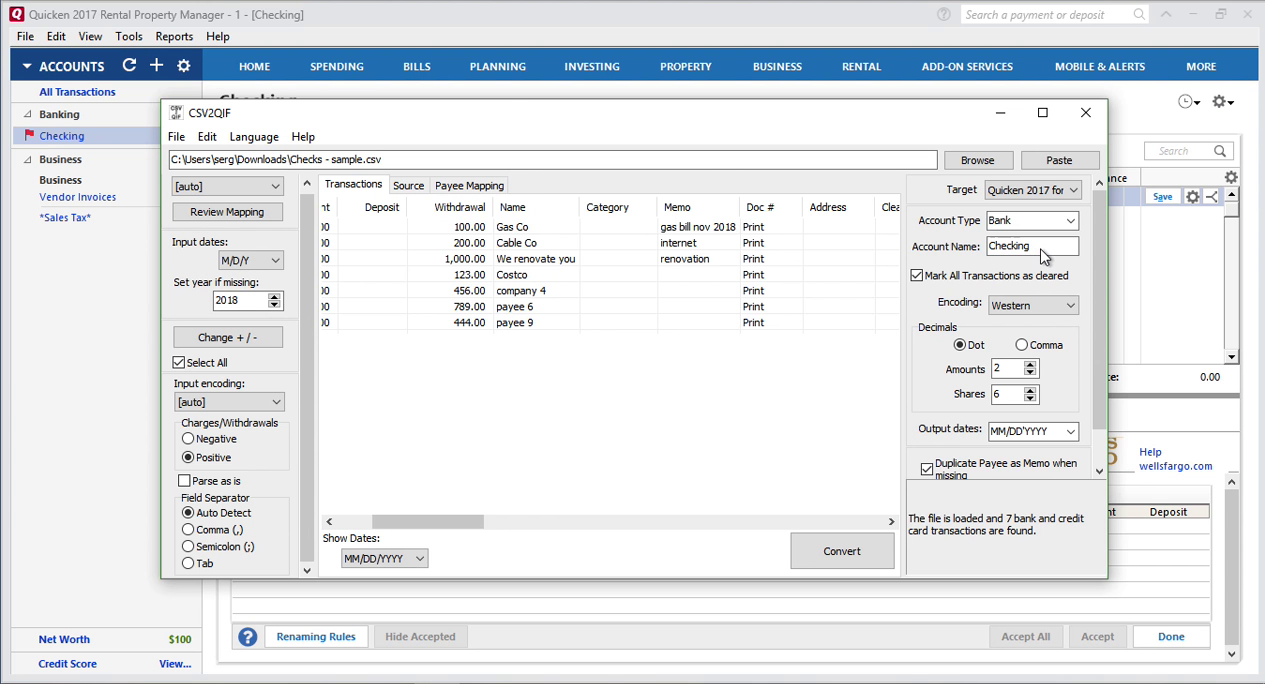The image size is (1265, 684).
Task: Click the Save button in register row
Action: (1162, 197)
